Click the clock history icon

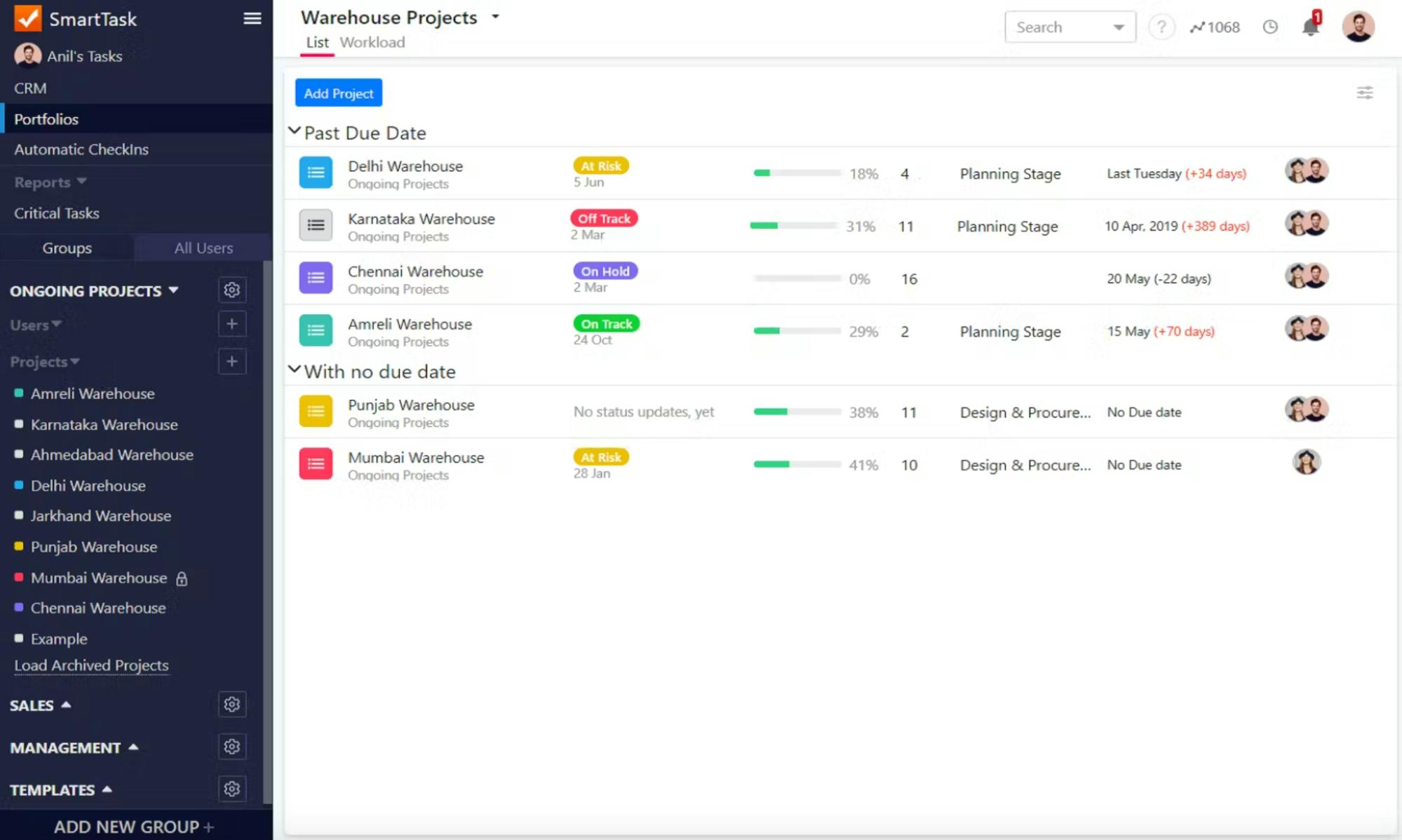coord(1269,27)
